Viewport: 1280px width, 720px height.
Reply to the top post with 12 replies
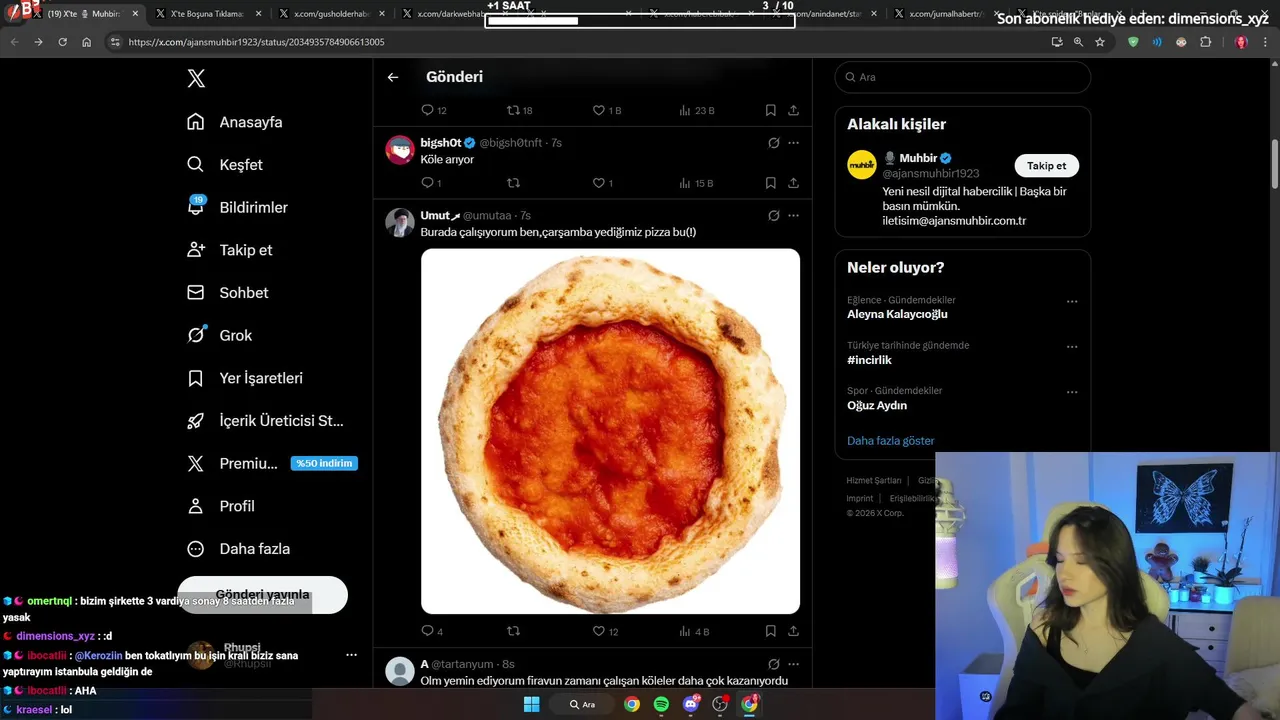[x=427, y=110]
